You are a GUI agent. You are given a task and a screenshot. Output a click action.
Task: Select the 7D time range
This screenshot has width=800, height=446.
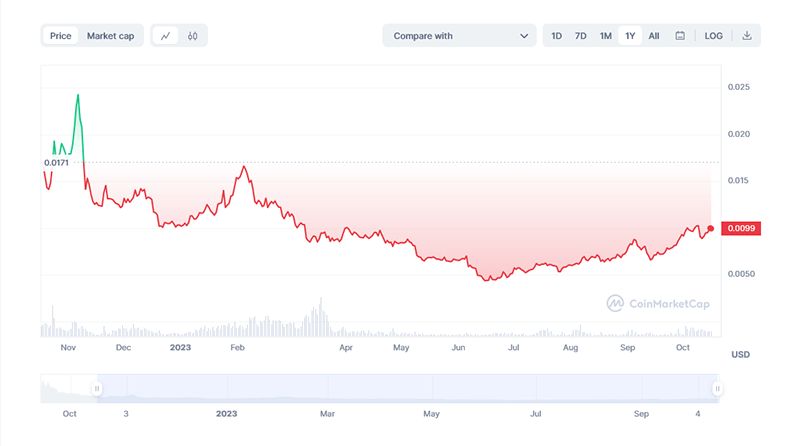[x=581, y=36]
